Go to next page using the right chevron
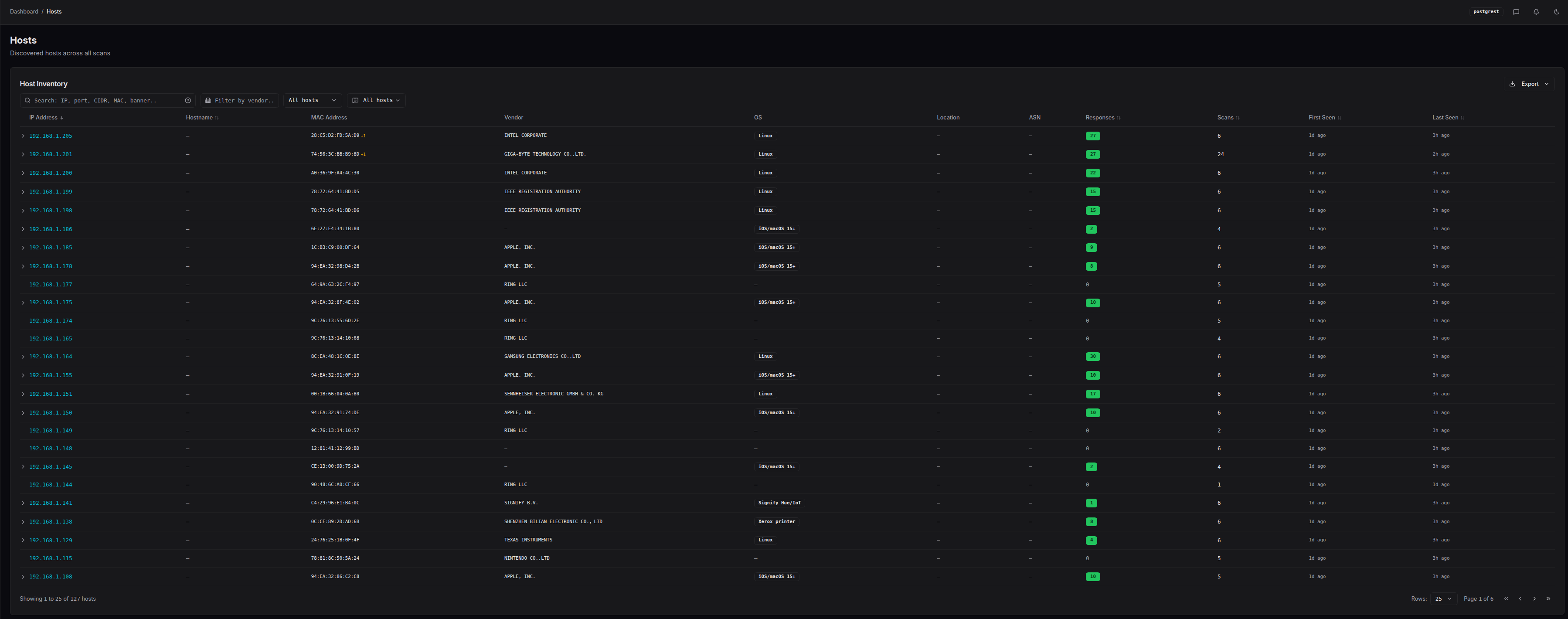The height and width of the screenshot is (619, 1568). (1534, 599)
